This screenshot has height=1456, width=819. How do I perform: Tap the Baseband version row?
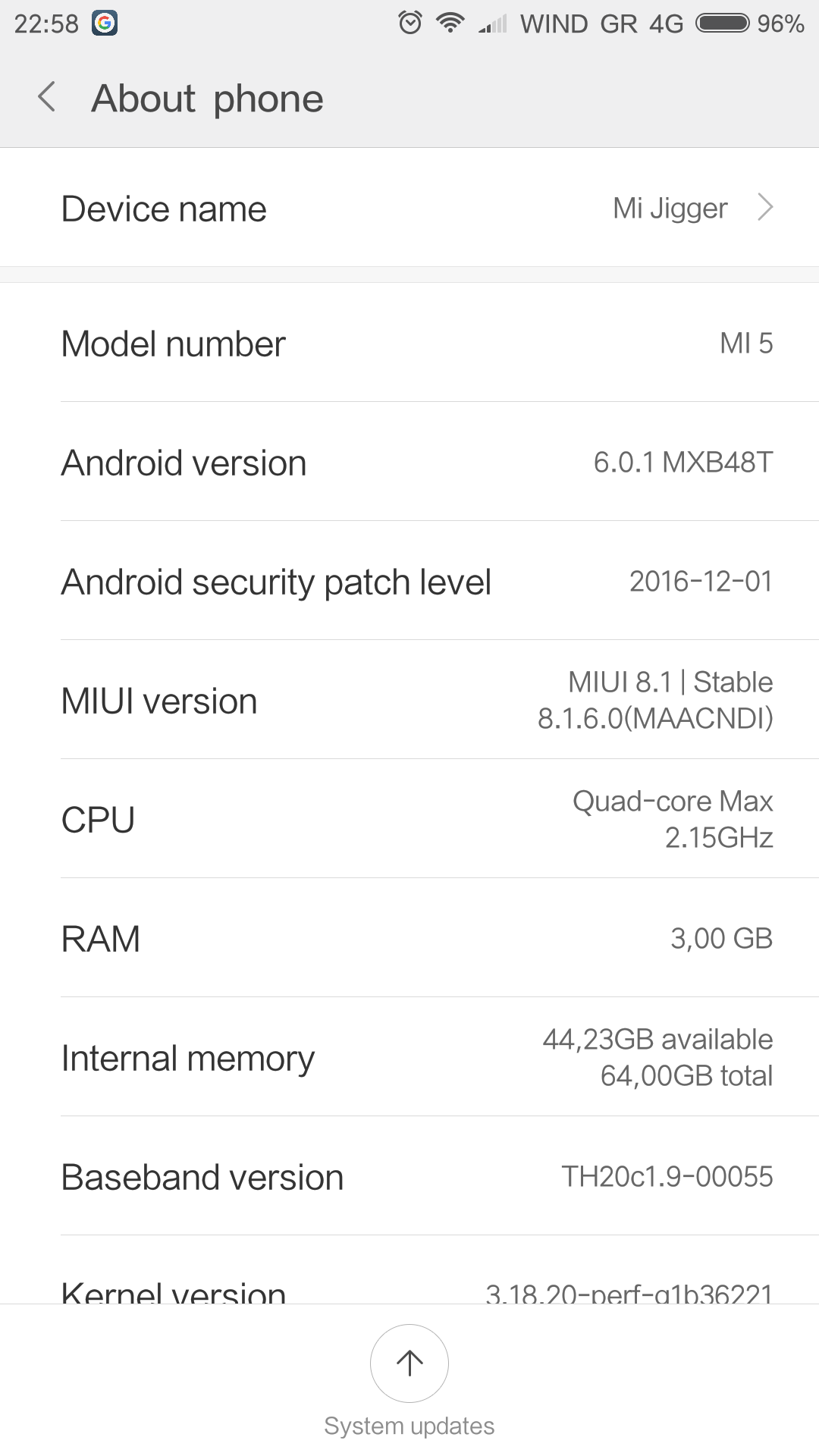[x=409, y=1177]
